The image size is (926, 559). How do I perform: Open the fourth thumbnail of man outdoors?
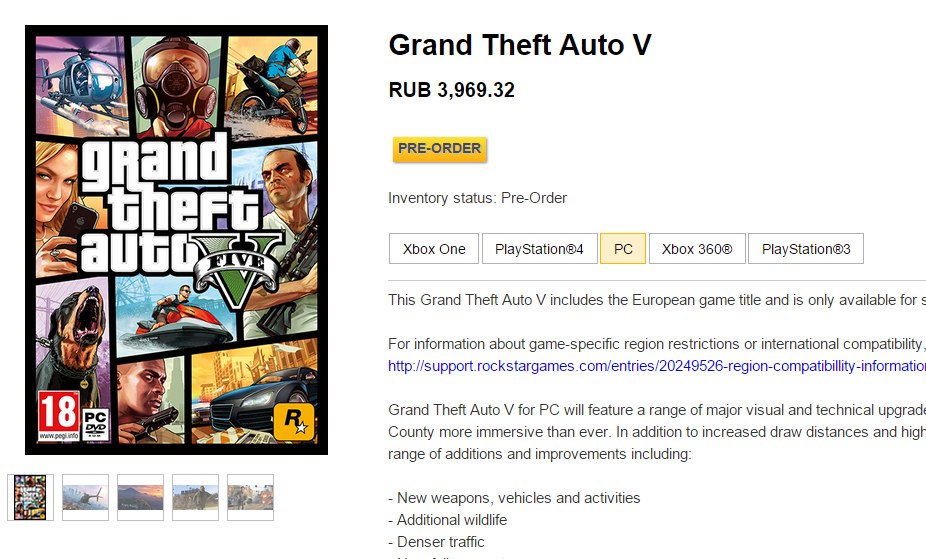click(195, 497)
